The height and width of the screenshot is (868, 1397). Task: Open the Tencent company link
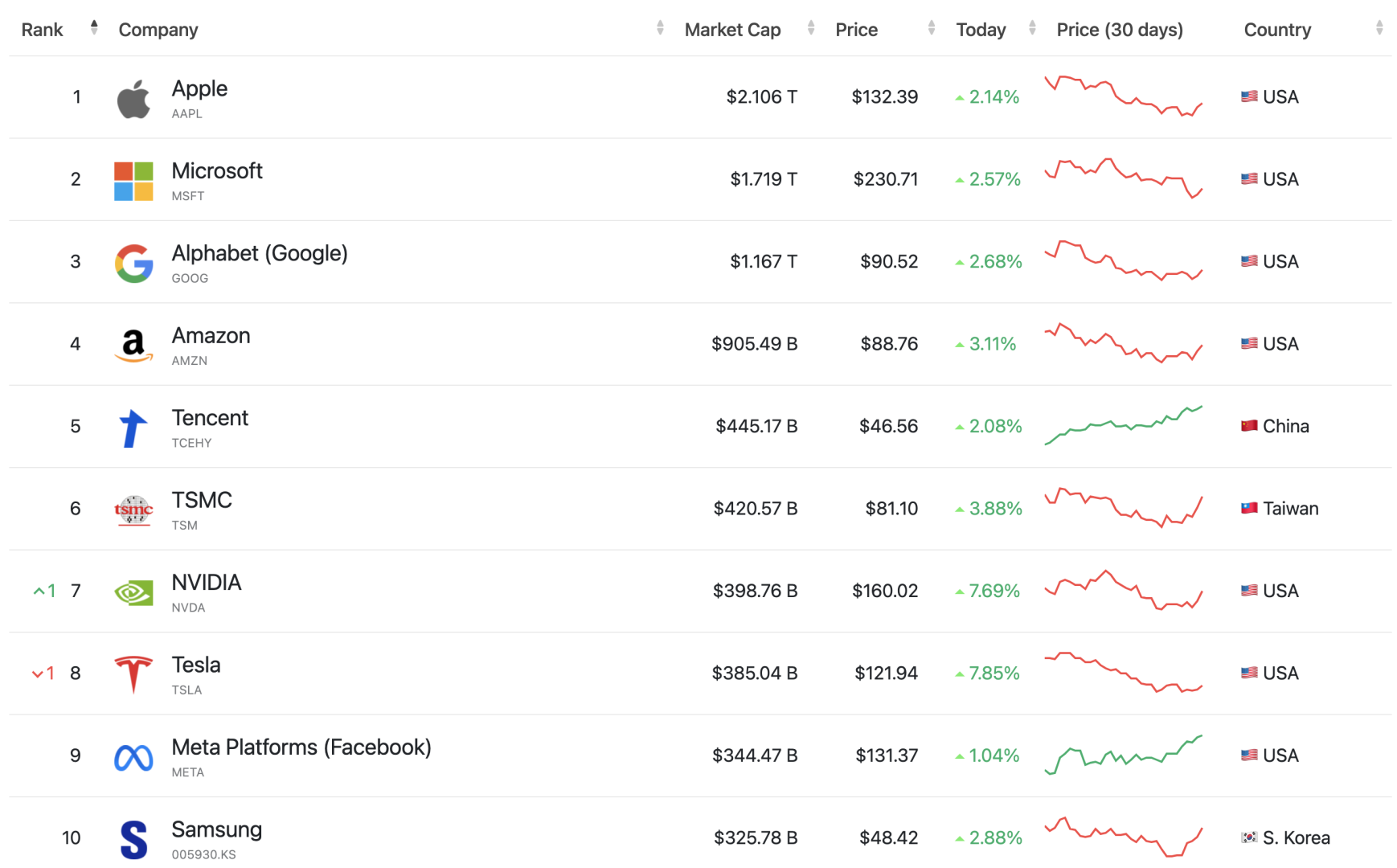pyautogui.click(x=210, y=418)
